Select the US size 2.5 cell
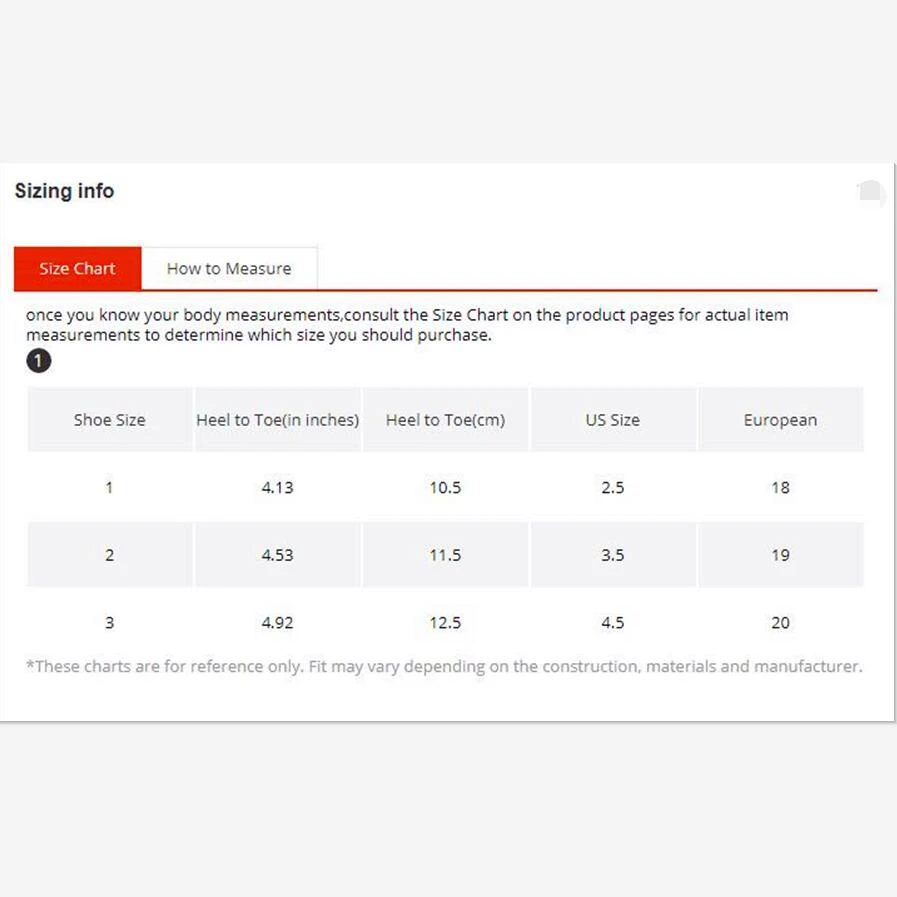Viewport: 897px width, 897px height. point(612,487)
